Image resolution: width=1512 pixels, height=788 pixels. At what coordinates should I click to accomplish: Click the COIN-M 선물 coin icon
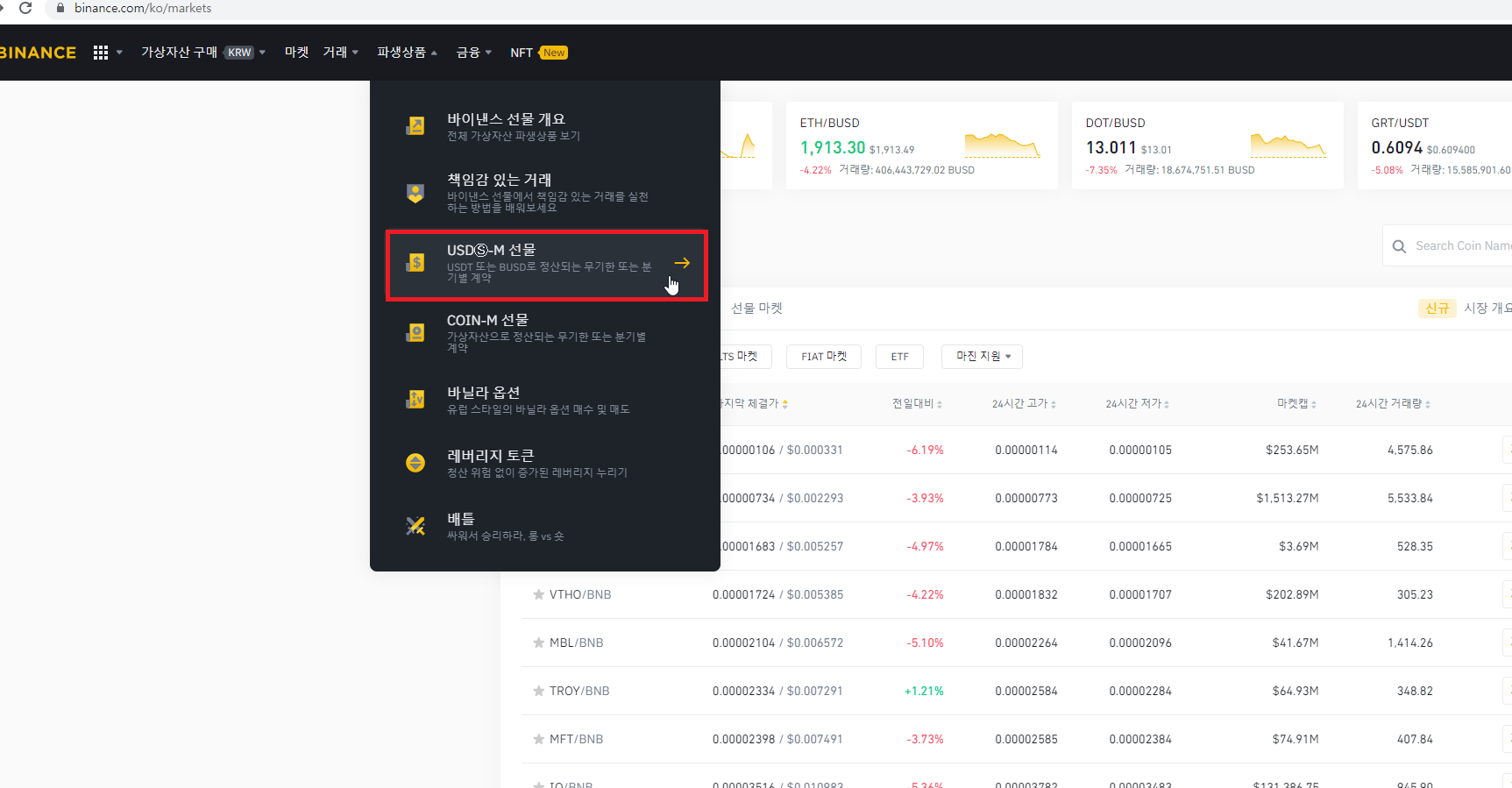coord(415,333)
